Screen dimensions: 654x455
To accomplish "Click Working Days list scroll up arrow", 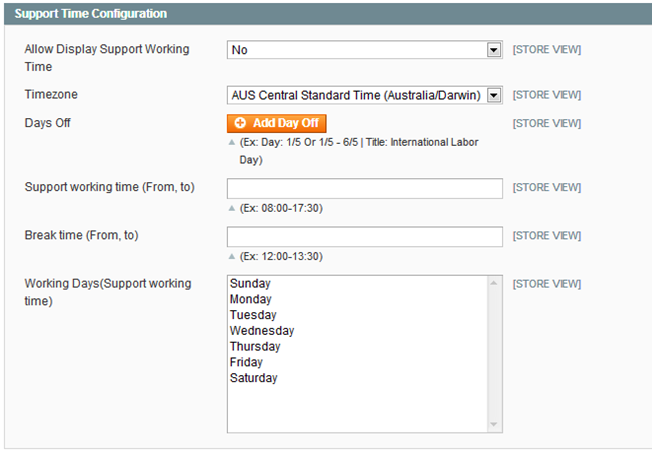I will pyautogui.click(x=494, y=284).
